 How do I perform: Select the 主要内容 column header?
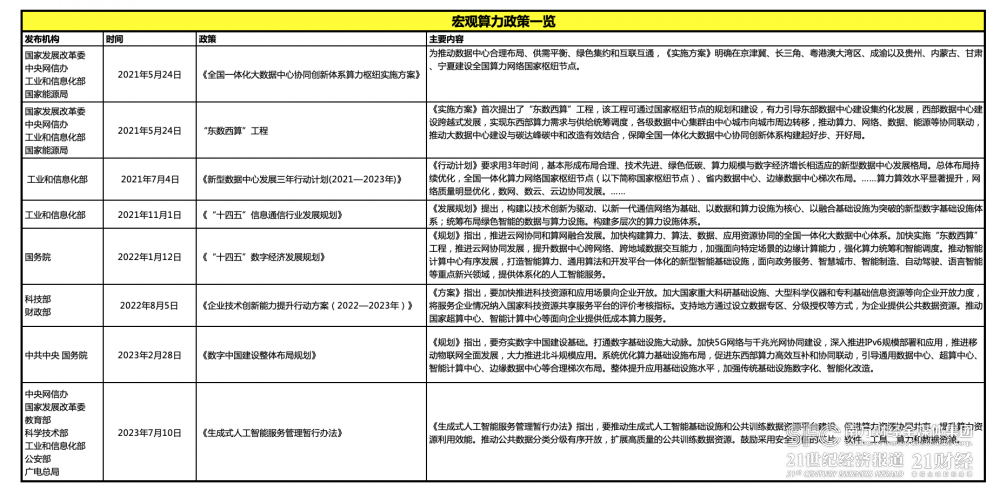point(449,38)
